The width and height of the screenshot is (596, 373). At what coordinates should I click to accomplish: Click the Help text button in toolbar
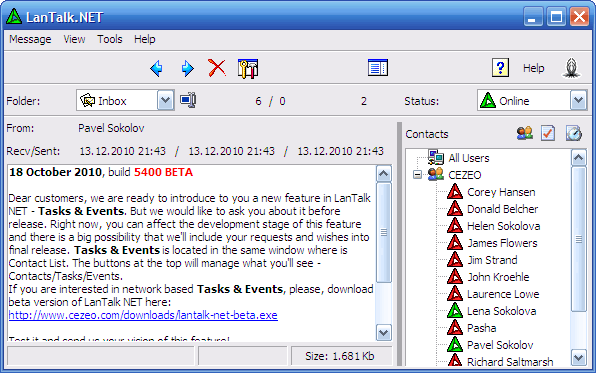pyautogui.click(x=533, y=68)
